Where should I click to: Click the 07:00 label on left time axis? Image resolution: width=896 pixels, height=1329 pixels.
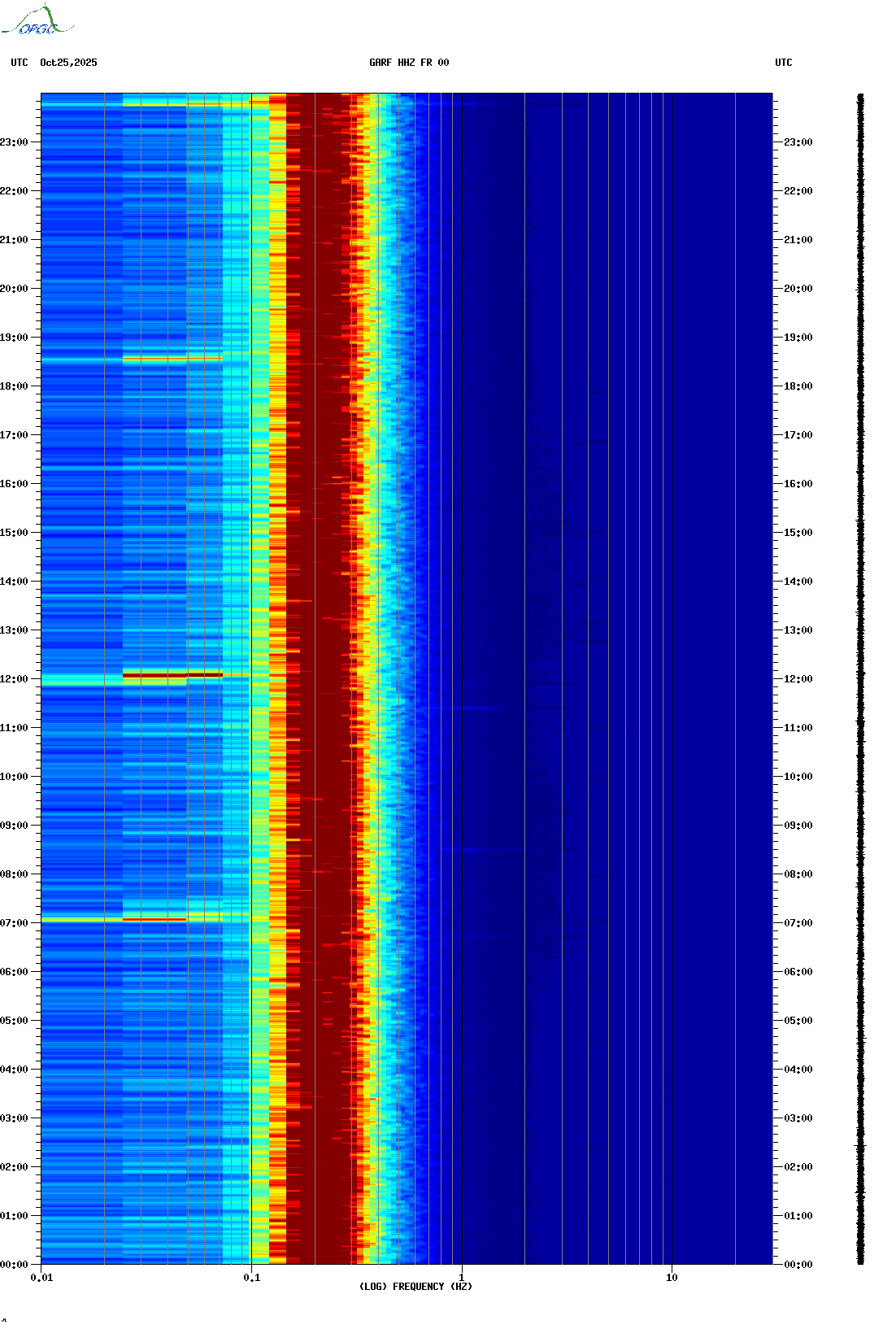[14, 923]
